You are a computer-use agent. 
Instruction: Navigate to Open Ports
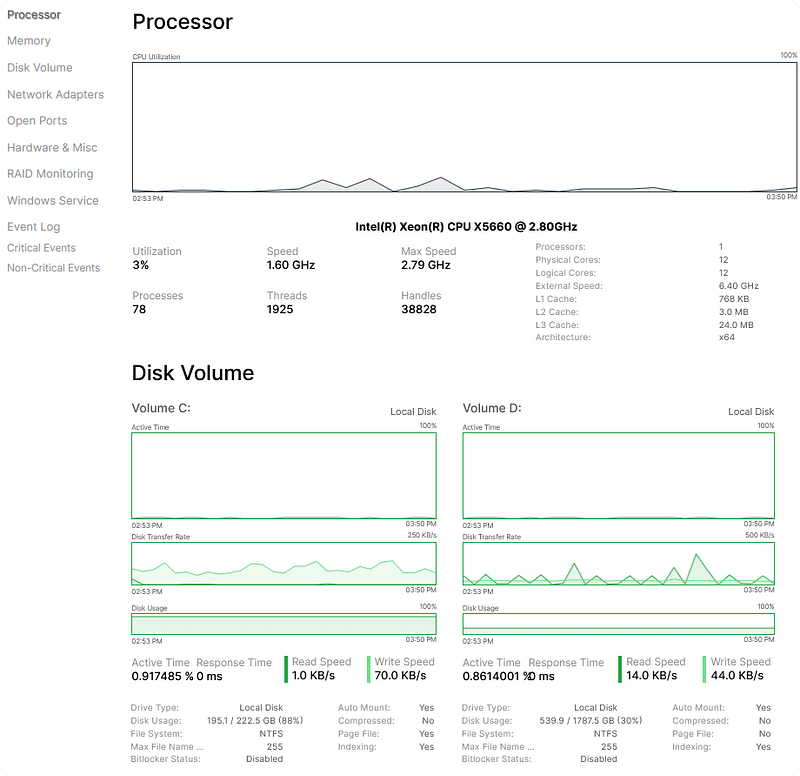pos(37,121)
